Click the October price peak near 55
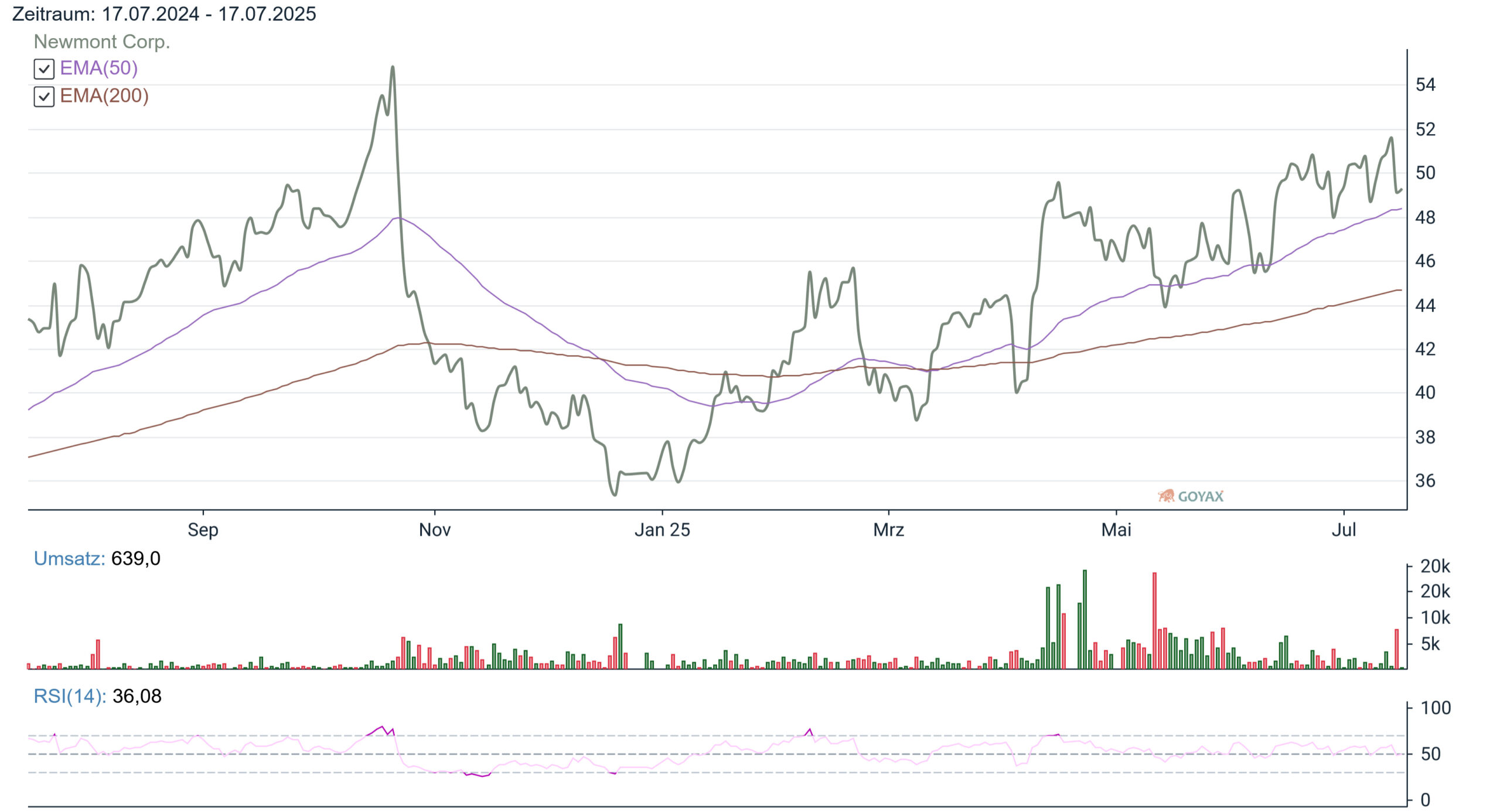1500x812 pixels. (x=393, y=67)
